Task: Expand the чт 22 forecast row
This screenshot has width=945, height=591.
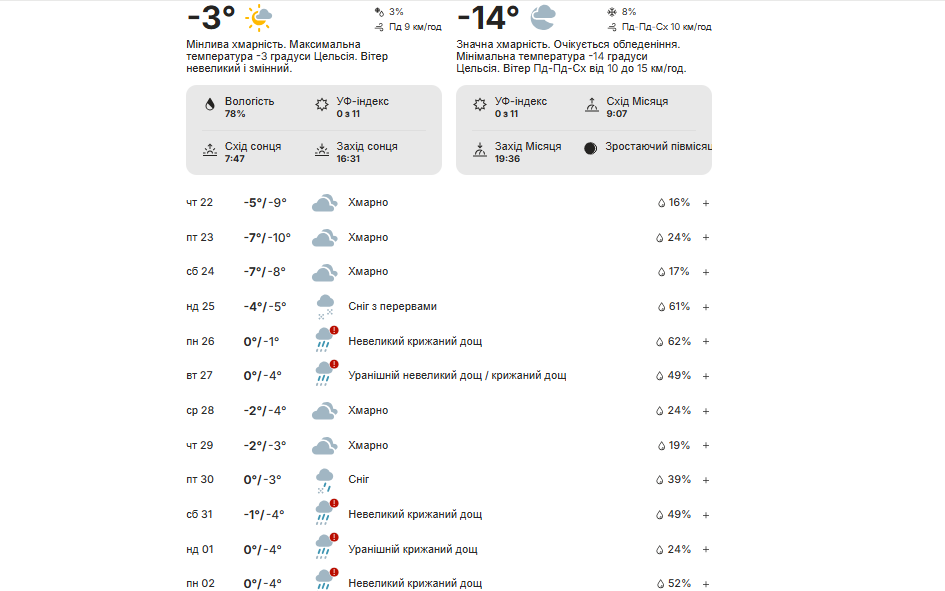Action: coord(706,203)
